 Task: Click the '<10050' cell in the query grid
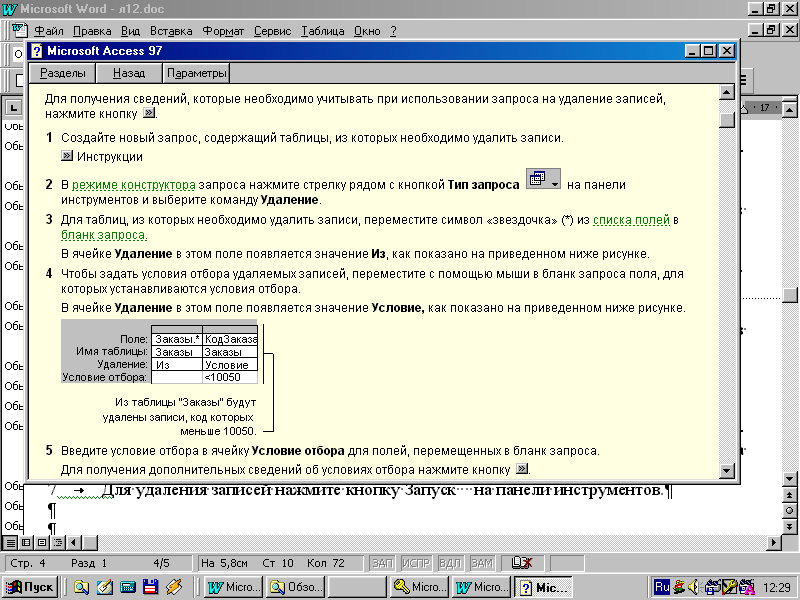(230, 378)
